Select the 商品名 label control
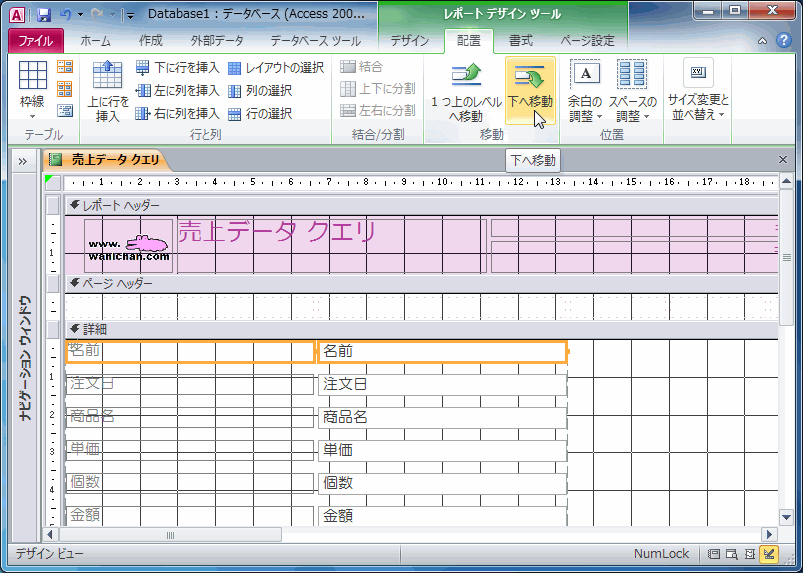This screenshot has width=803, height=573. [190, 417]
